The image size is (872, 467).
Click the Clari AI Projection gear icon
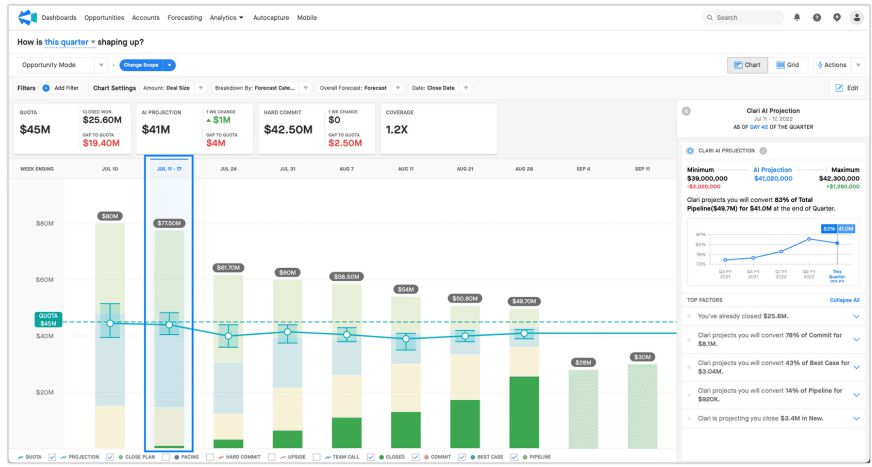(690, 151)
